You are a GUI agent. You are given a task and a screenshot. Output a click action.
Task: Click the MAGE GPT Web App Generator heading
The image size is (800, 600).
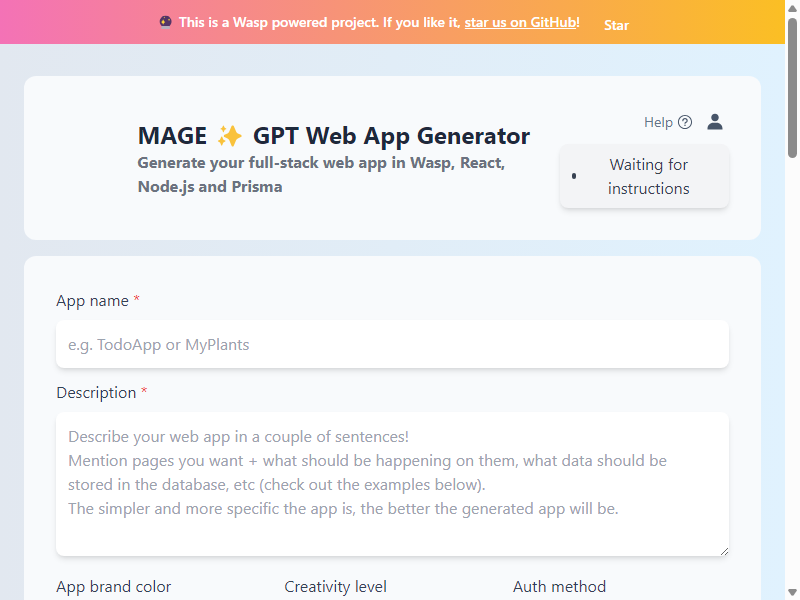334,136
